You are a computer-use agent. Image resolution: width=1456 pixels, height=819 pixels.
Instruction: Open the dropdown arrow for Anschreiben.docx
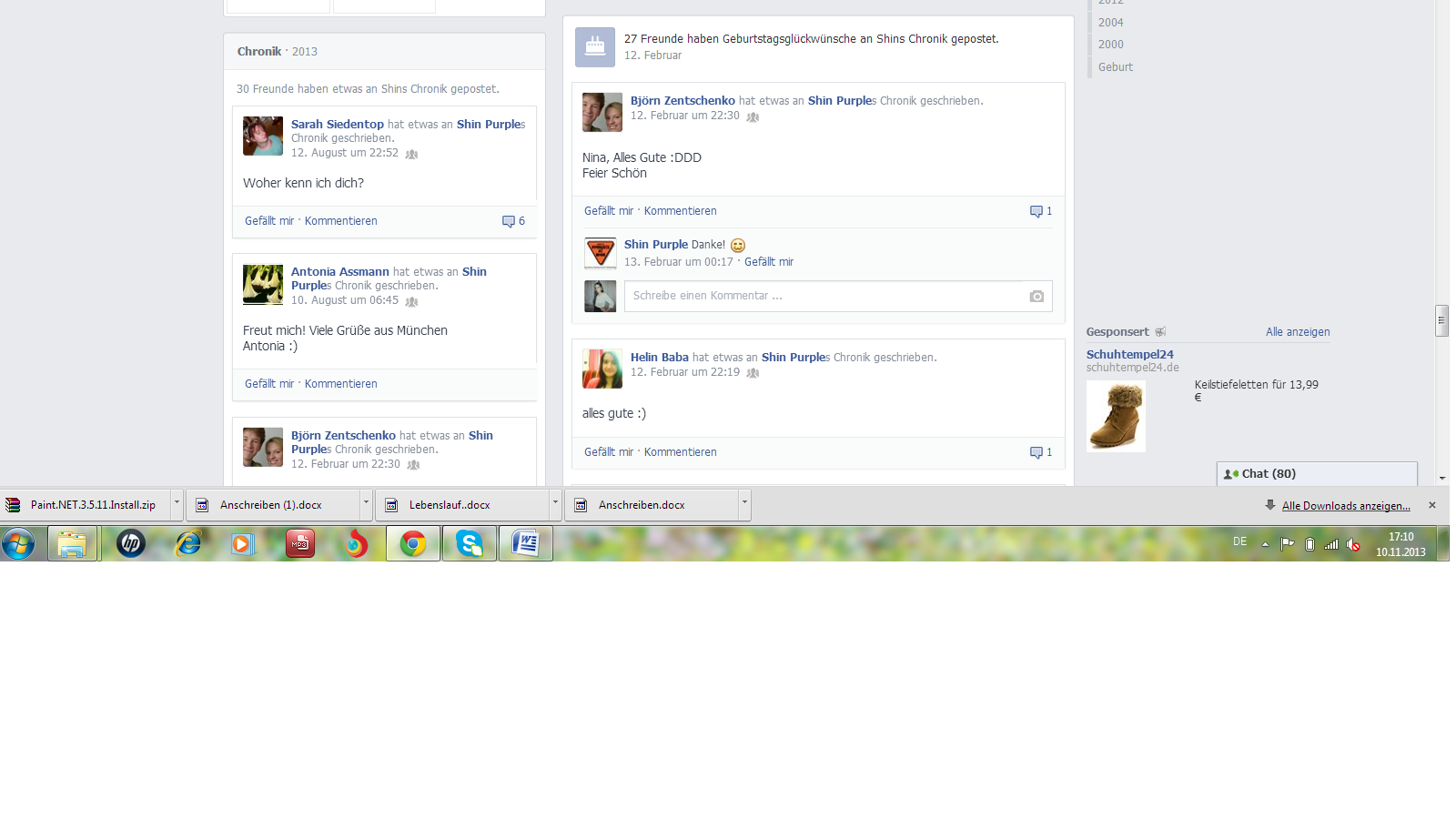click(x=744, y=502)
